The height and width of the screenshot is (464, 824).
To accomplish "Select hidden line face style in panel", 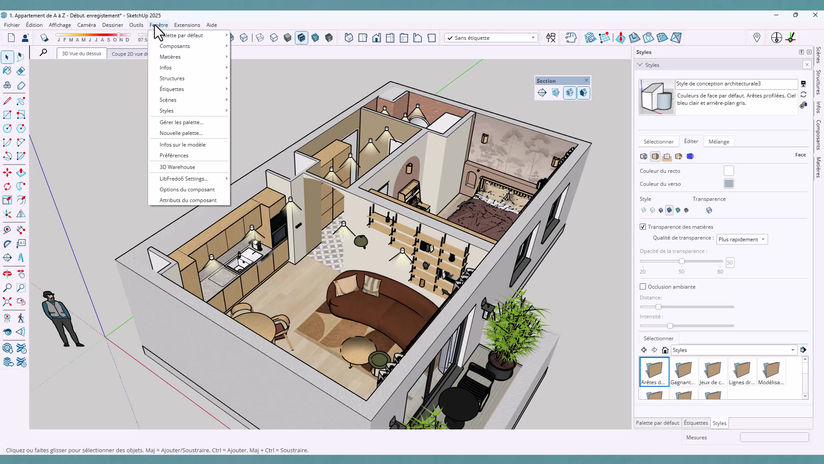I will [x=652, y=210].
